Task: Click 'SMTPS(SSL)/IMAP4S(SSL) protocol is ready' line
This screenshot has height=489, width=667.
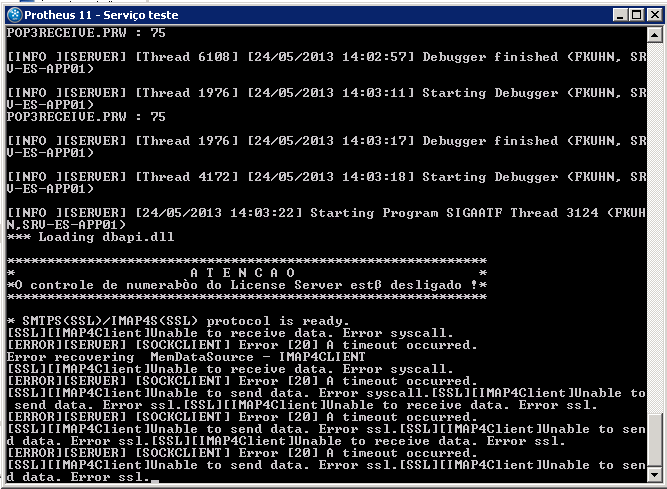Action: pyautogui.click(x=178, y=321)
